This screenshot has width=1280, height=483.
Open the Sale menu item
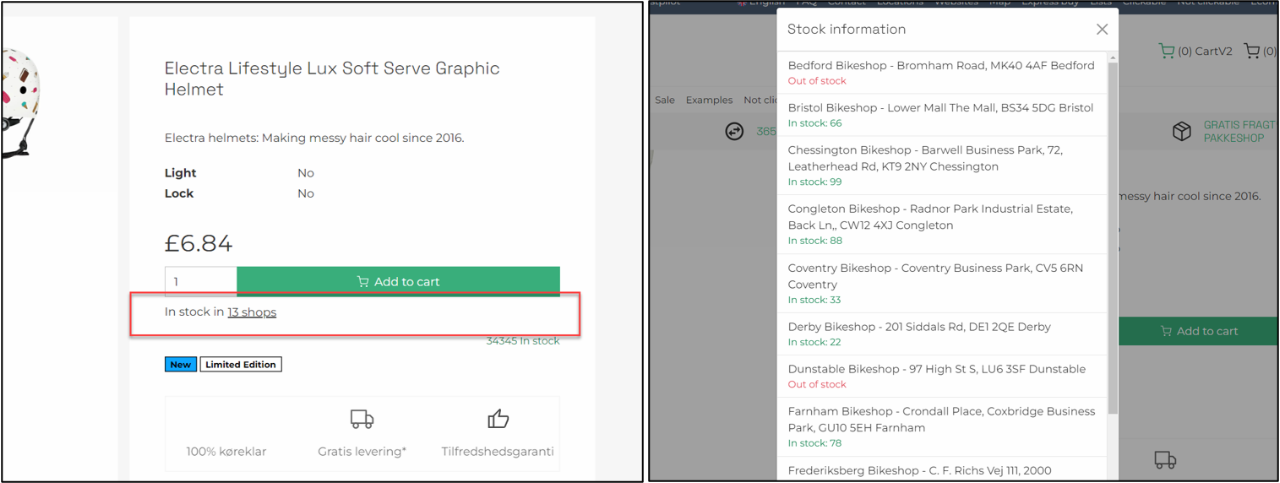click(x=664, y=100)
